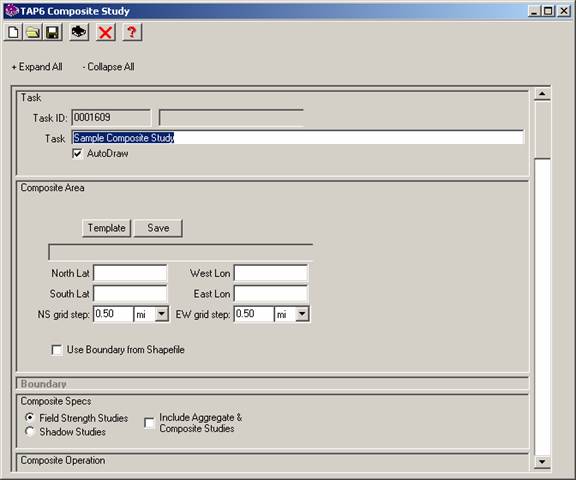This screenshot has width=576, height=480.
Task: Open the EW grid step units dropdown
Action: [302, 314]
